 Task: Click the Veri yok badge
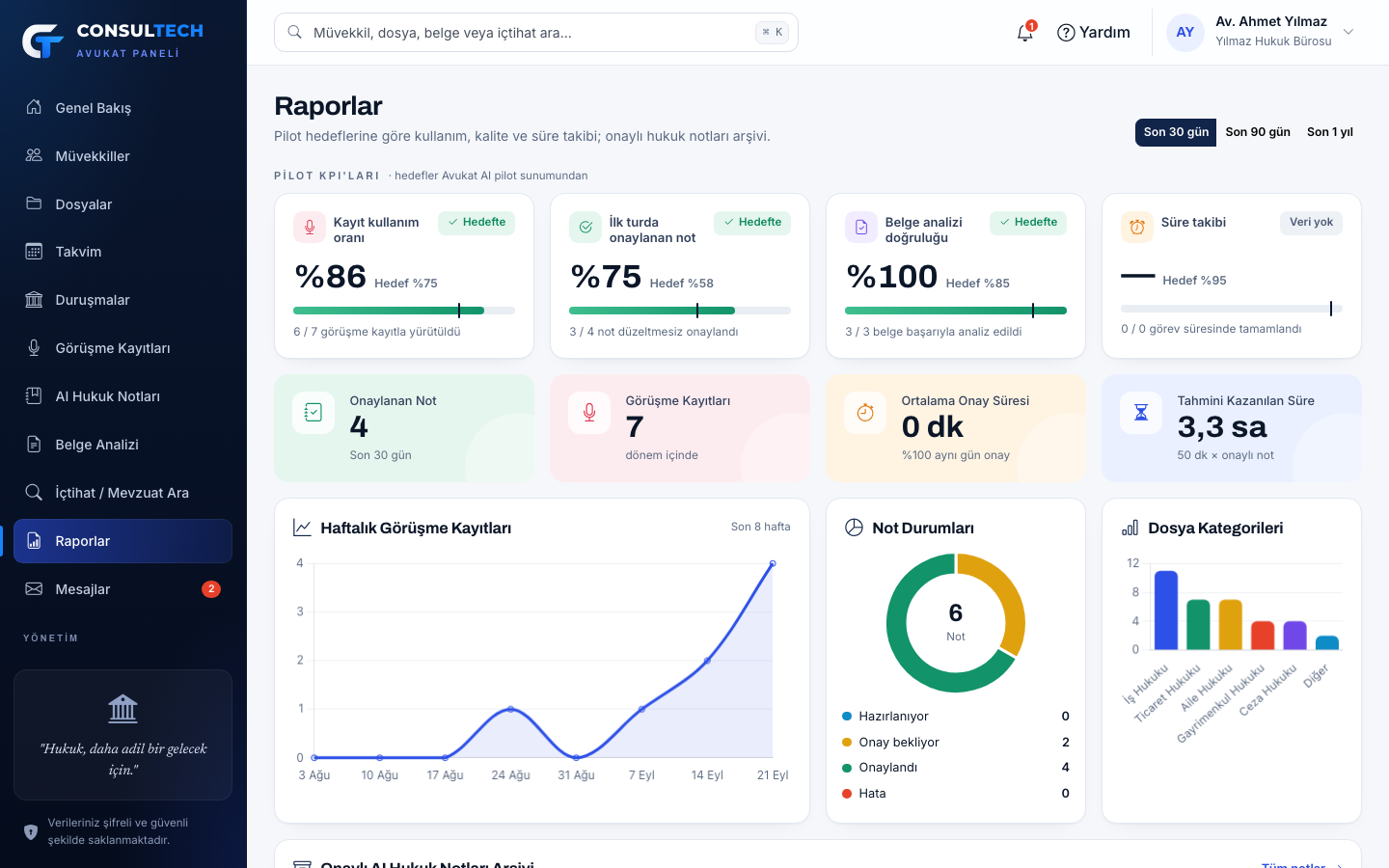[x=1311, y=223]
